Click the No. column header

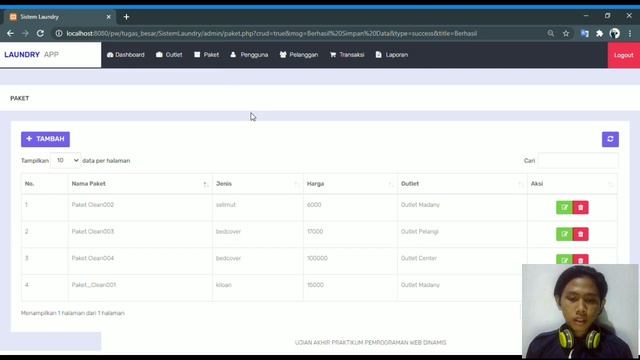pos(44,184)
